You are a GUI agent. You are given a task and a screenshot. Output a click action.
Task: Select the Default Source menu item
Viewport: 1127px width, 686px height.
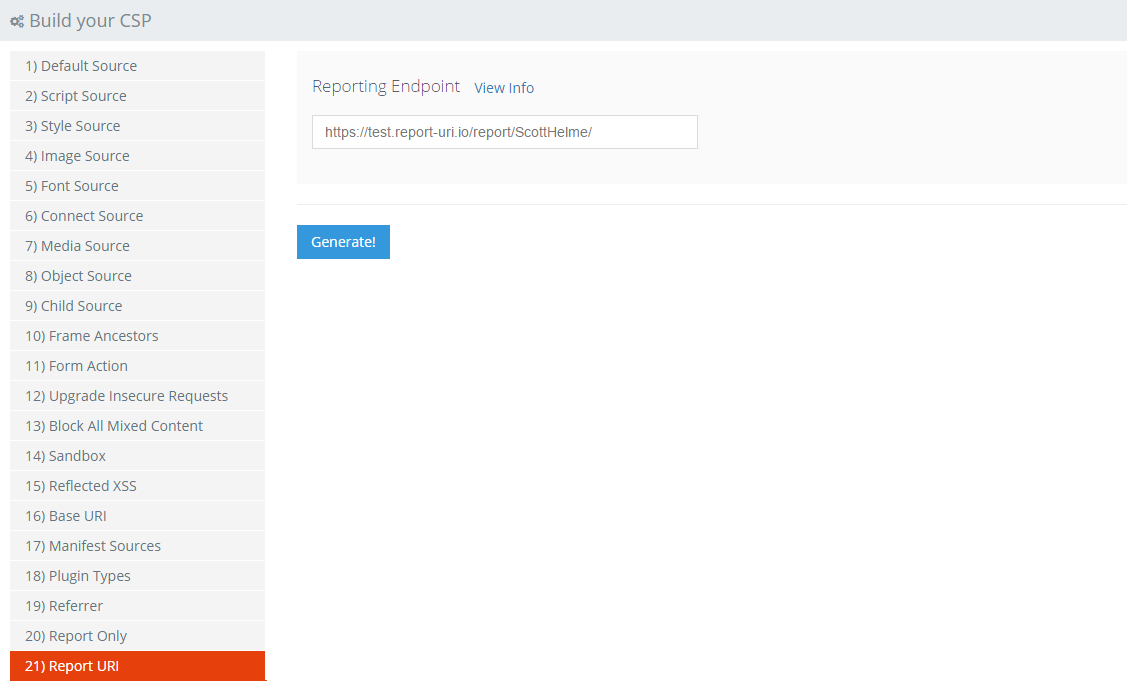click(x=137, y=66)
